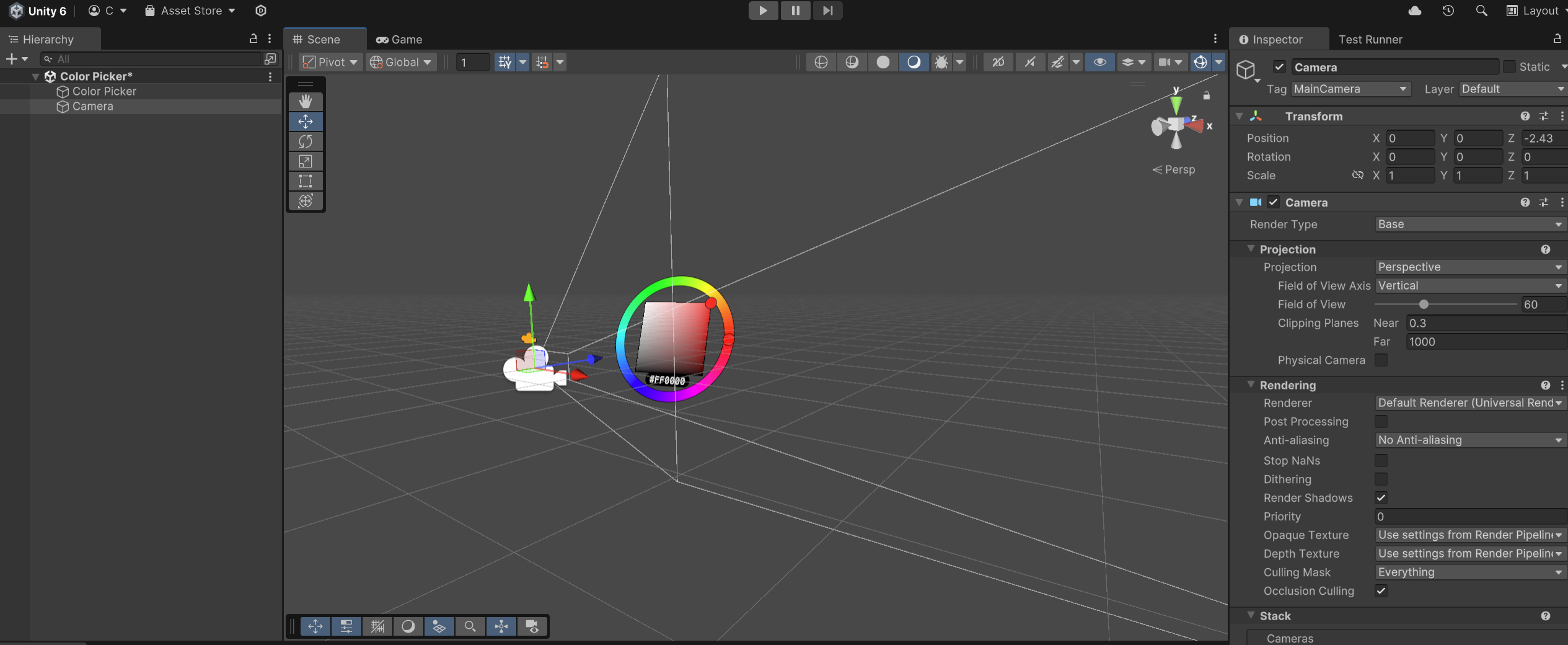Open the undo history icon
1568x645 pixels.
pos(1448,11)
